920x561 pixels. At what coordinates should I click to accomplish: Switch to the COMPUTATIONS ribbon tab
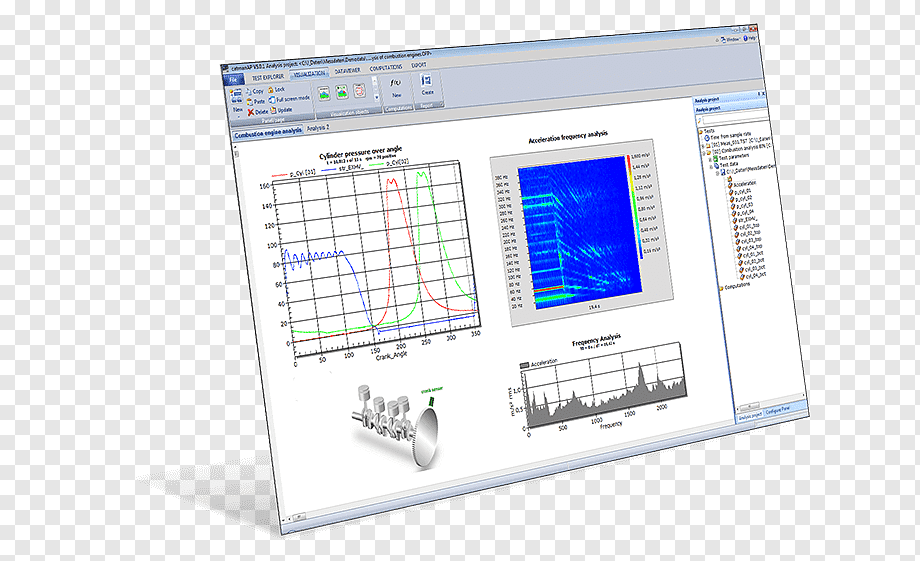386,68
